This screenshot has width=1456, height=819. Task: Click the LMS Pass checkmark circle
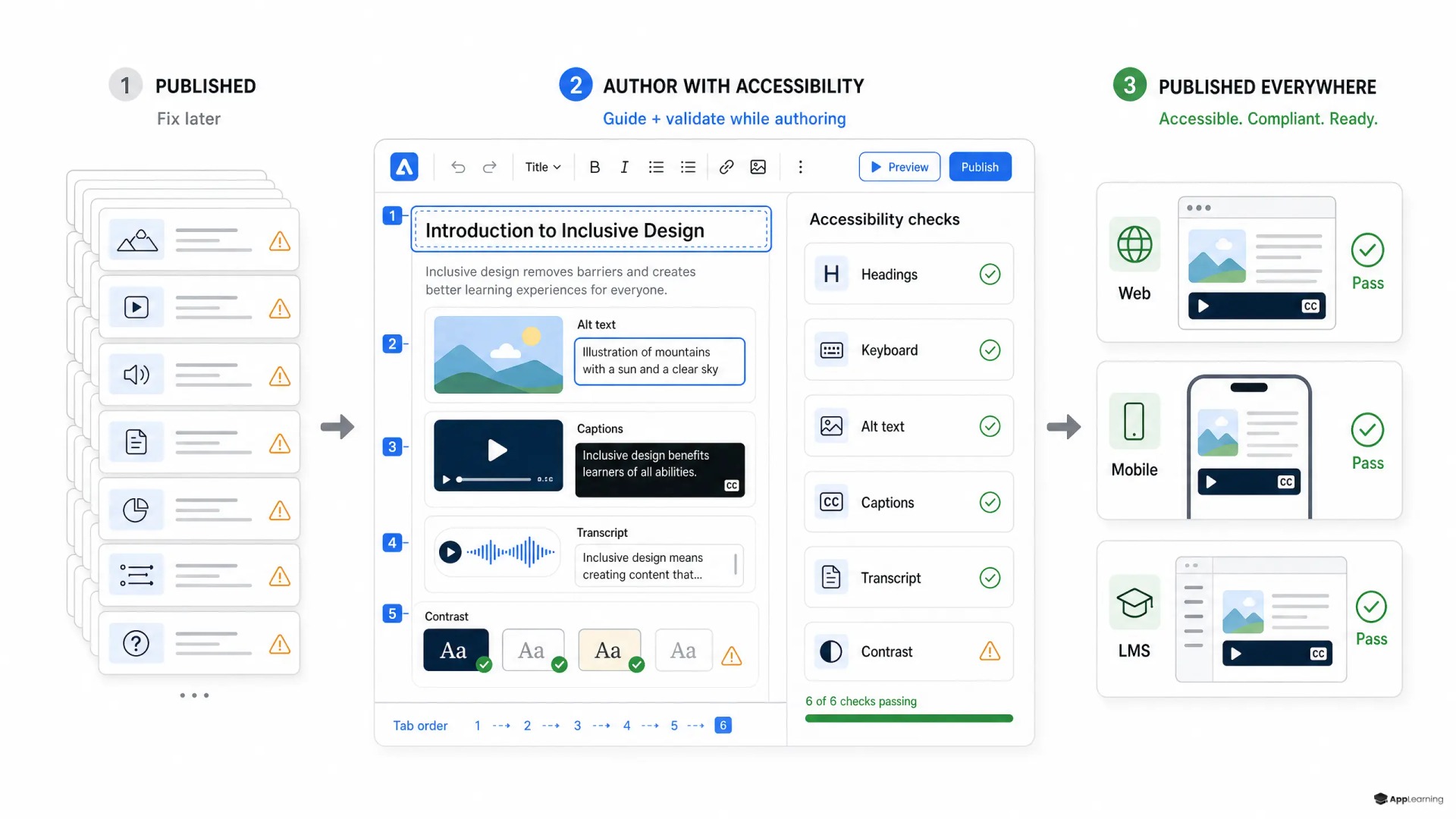coord(1371,607)
